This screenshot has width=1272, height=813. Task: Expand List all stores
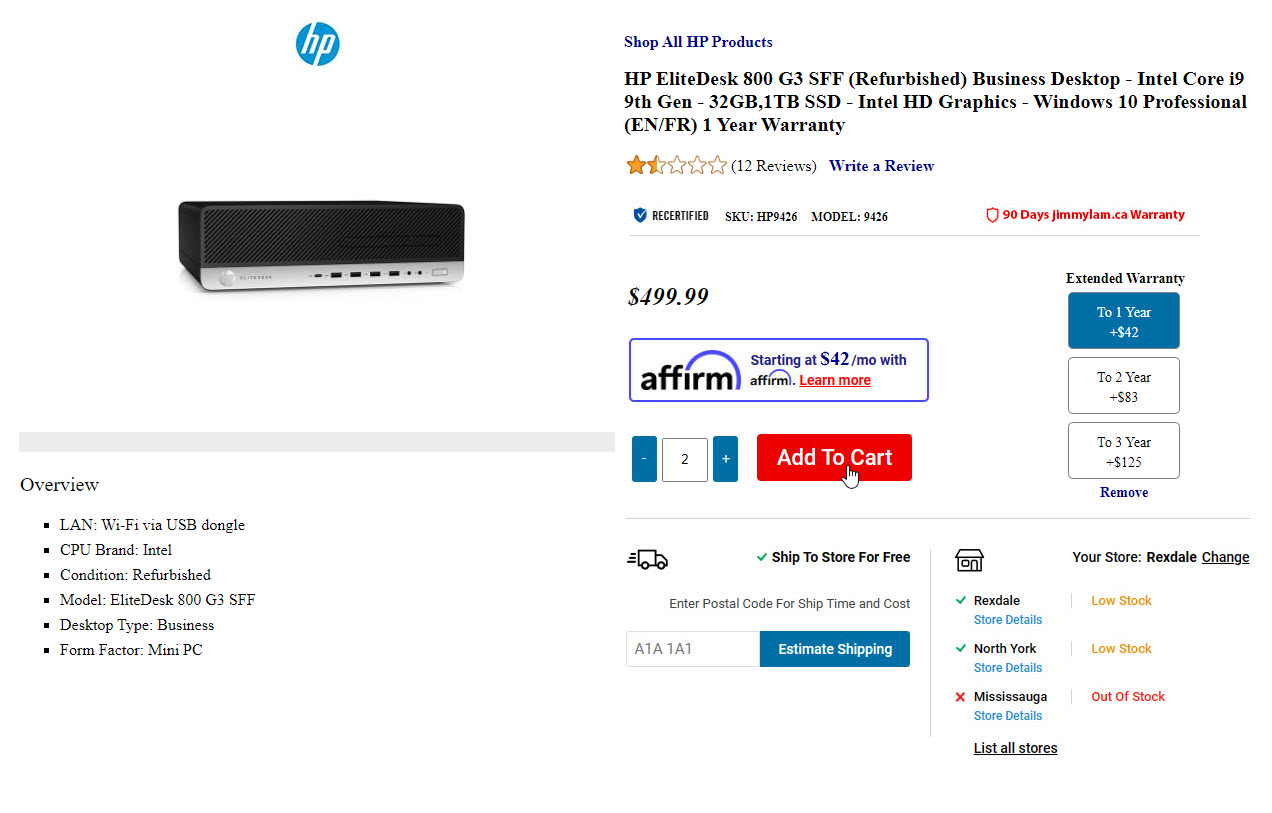[x=1015, y=748]
